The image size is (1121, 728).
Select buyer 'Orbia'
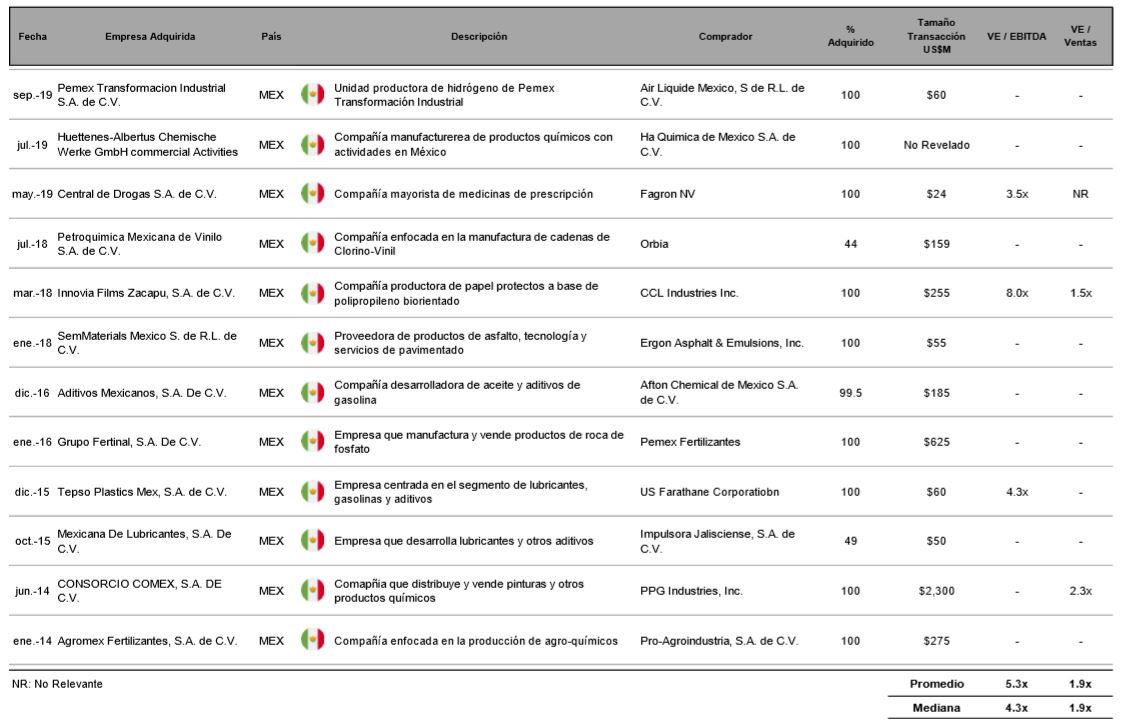pyautogui.click(x=654, y=244)
